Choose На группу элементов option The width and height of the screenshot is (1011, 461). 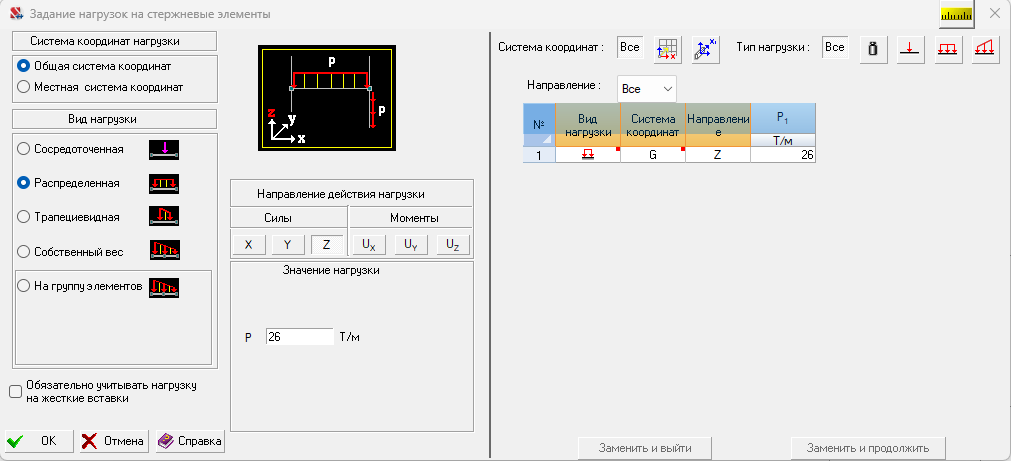[x=23, y=286]
